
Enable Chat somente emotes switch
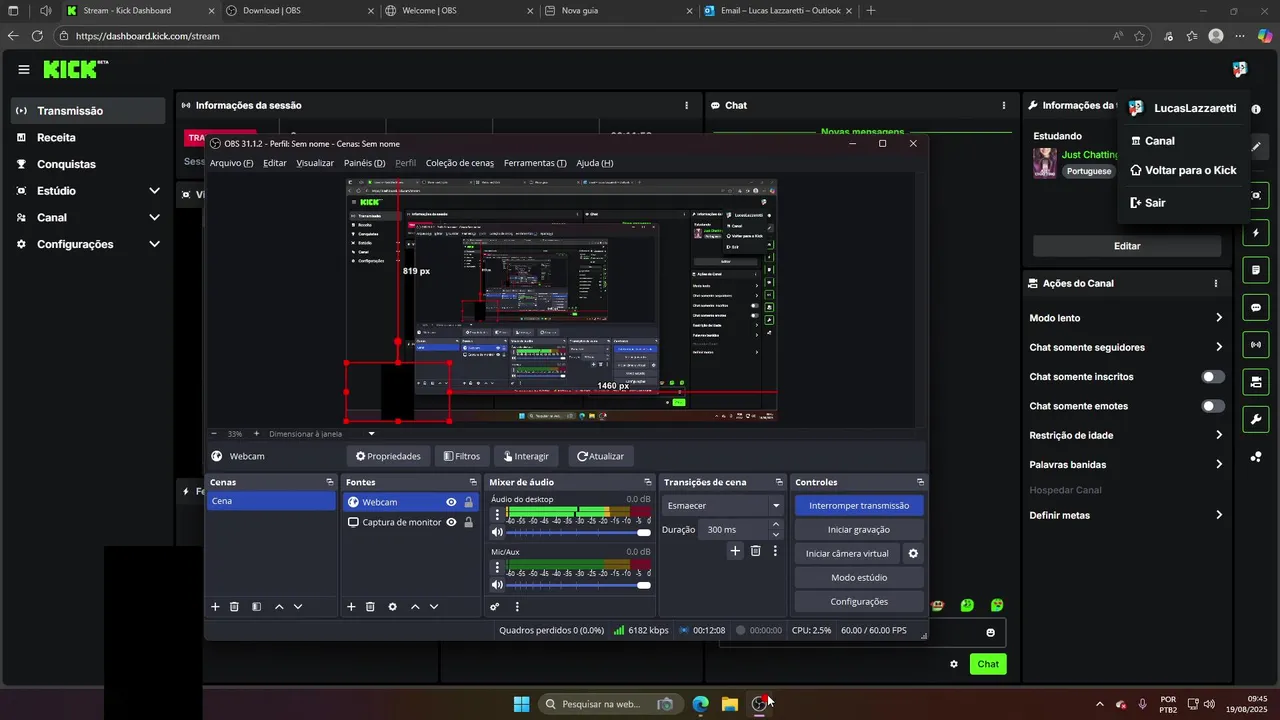pos(1213,406)
